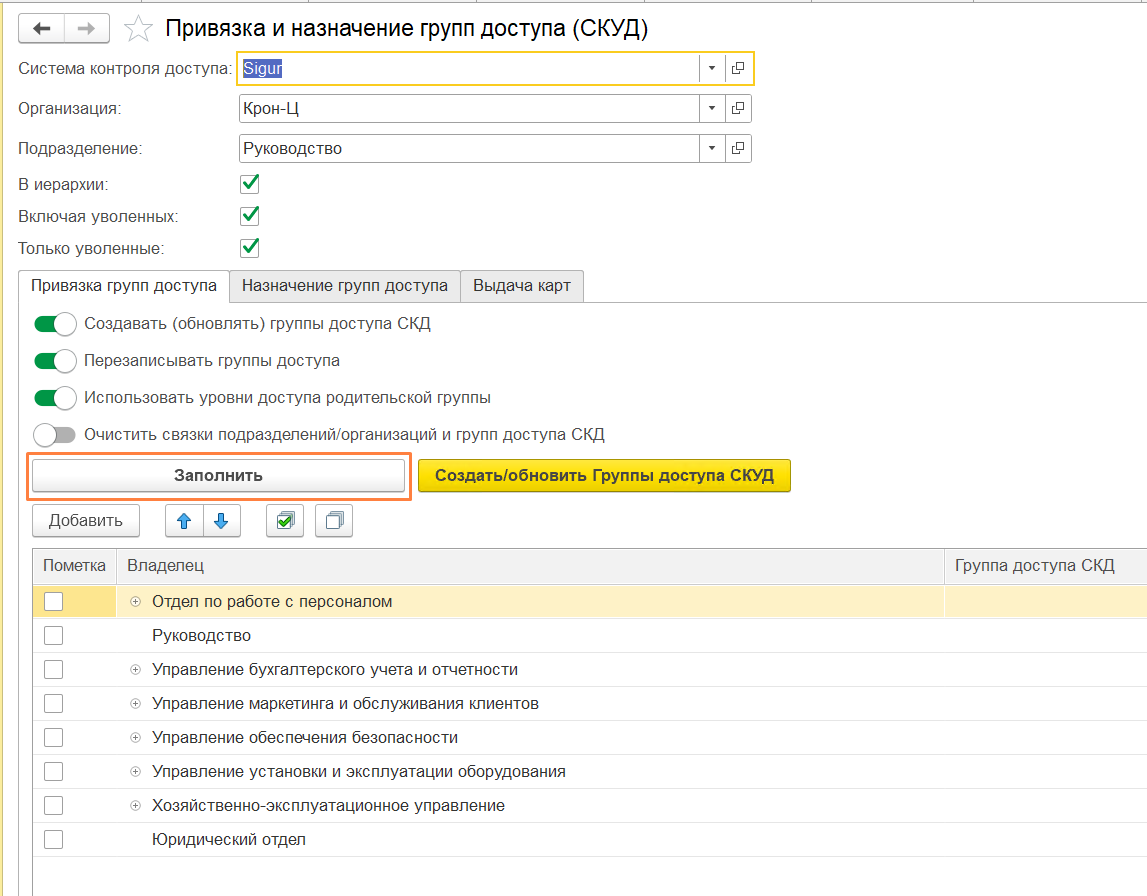Expand Управление обеспечения безопасности tree node

coord(136,738)
